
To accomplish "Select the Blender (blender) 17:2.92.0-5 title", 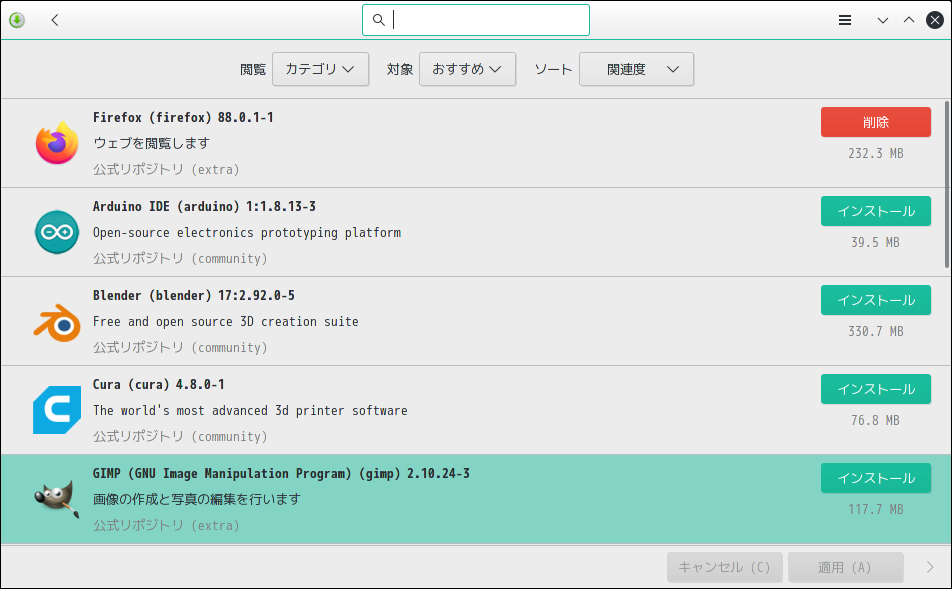I will 194,296.
